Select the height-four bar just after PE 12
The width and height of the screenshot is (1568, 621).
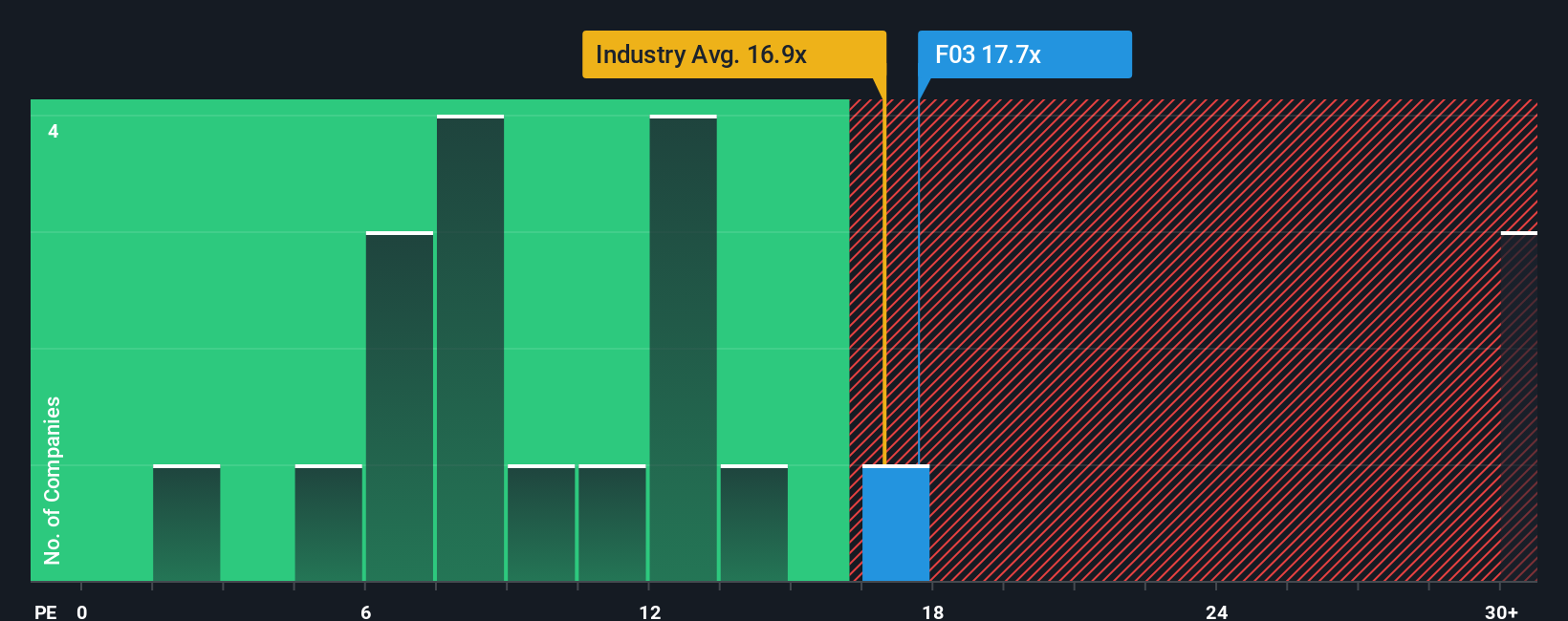tap(683, 349)
